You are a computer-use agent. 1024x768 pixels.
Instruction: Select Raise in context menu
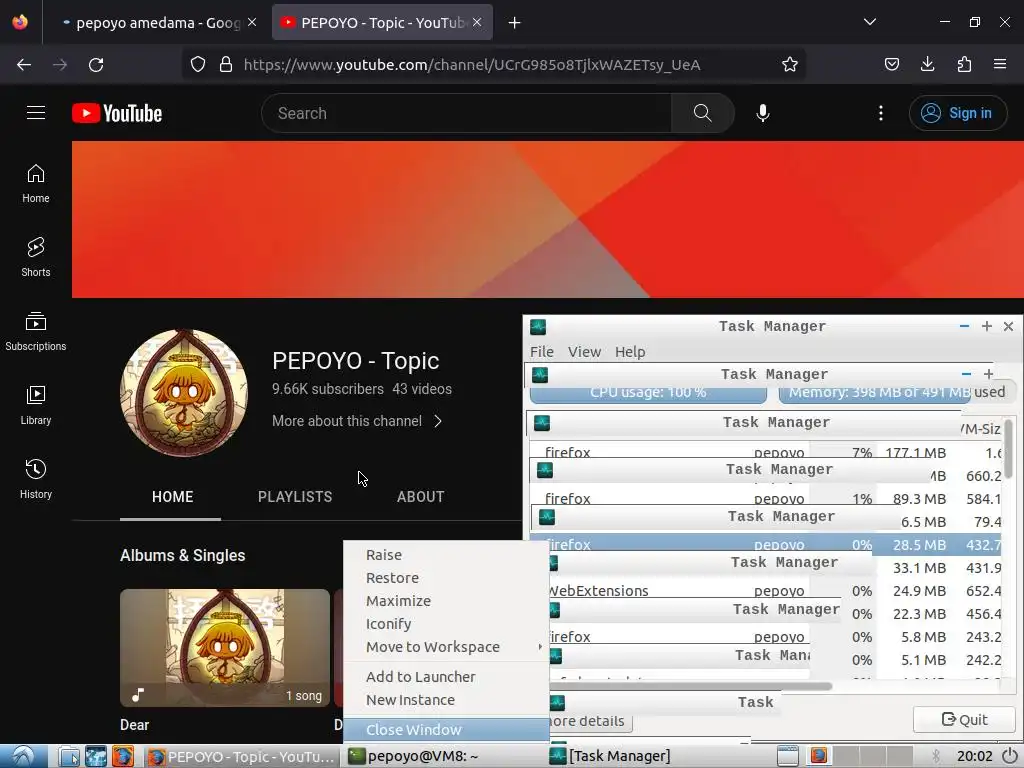(446, 555)
